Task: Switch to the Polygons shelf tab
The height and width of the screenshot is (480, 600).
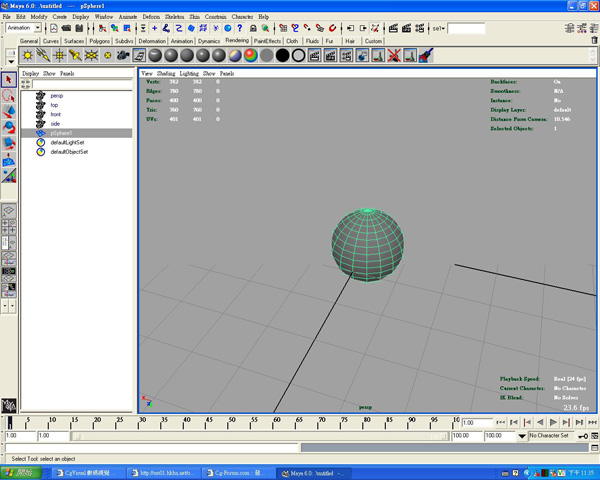Action: [x=99, y=41]
